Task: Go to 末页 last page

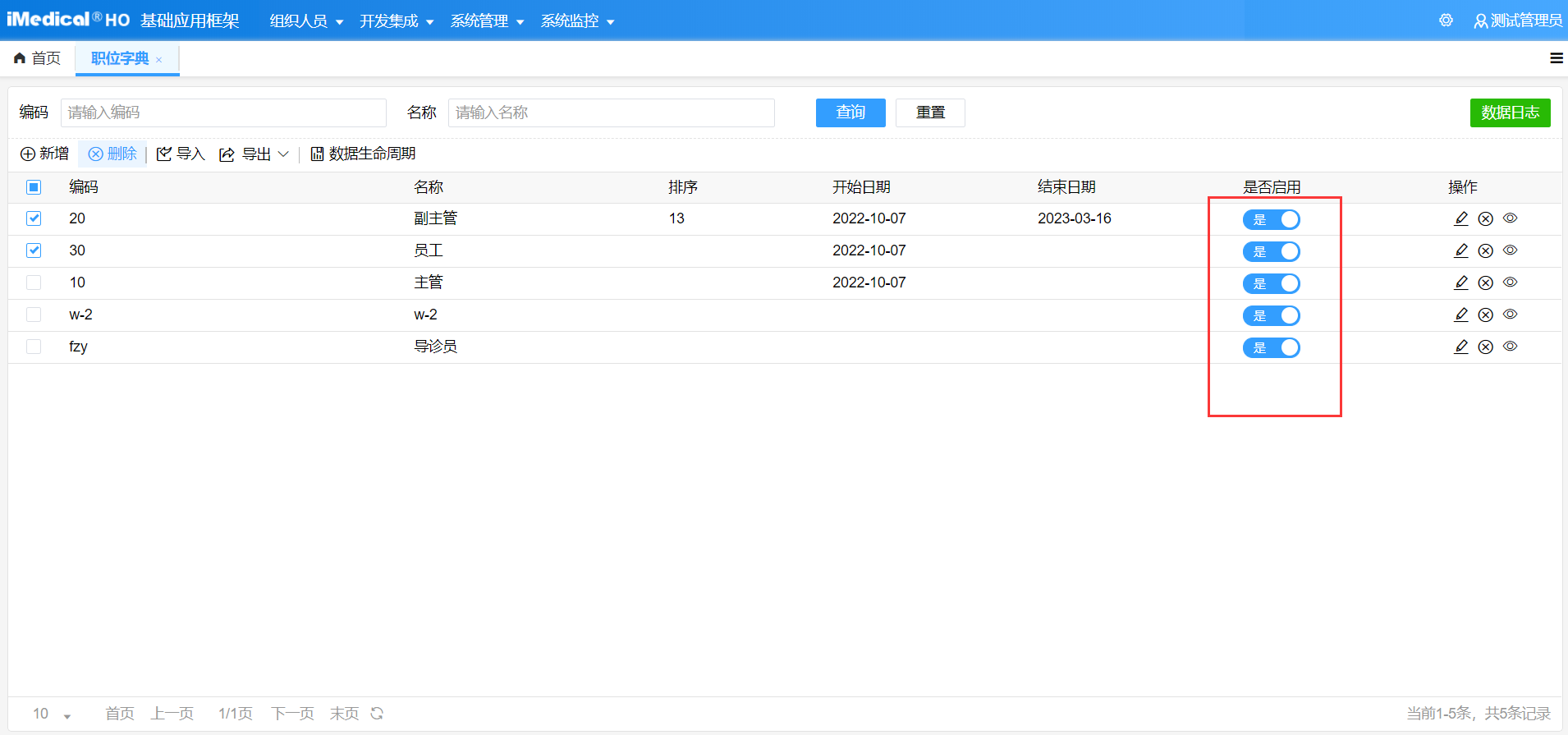Action: [345, 714]
